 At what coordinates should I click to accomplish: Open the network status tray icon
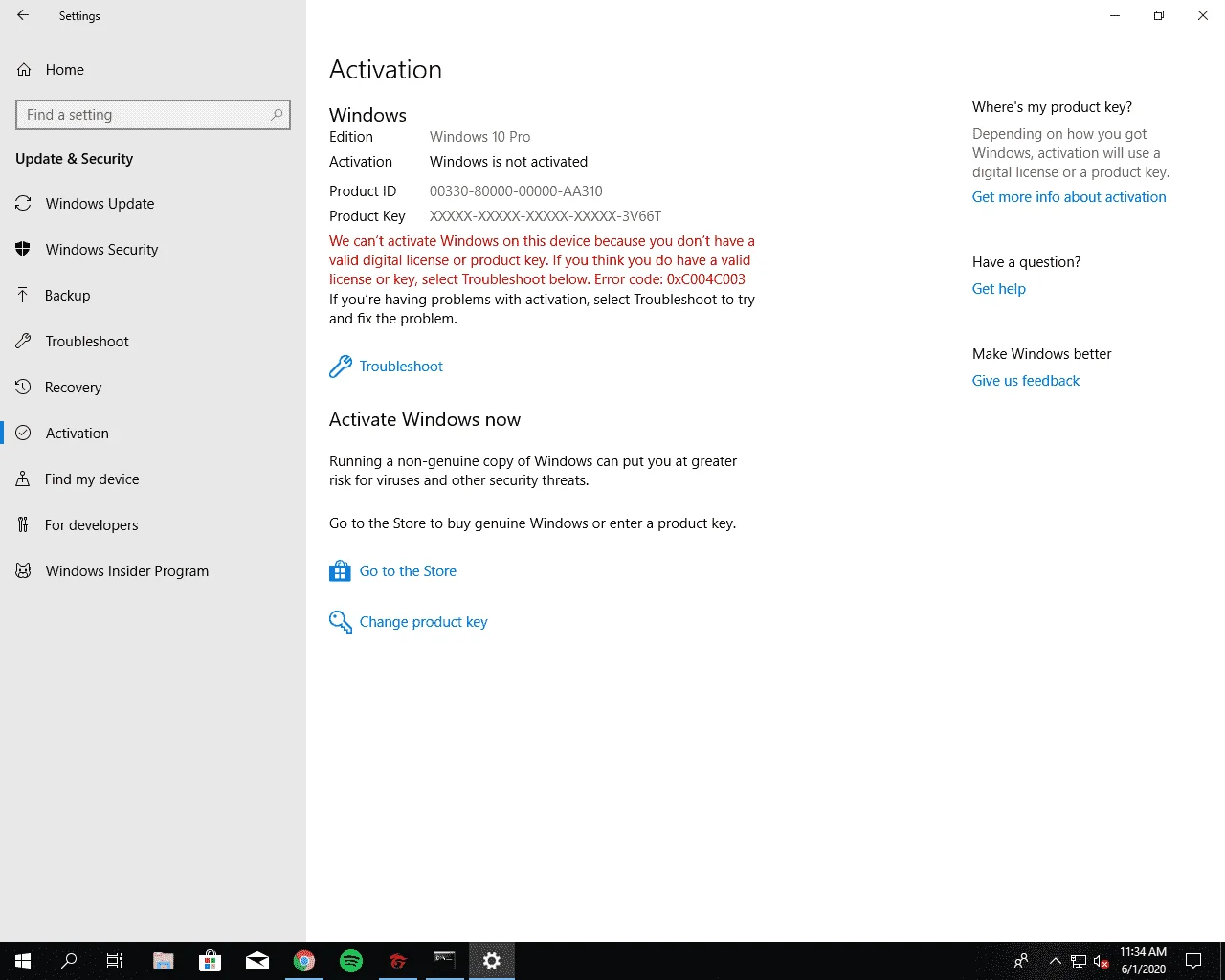1079,961
